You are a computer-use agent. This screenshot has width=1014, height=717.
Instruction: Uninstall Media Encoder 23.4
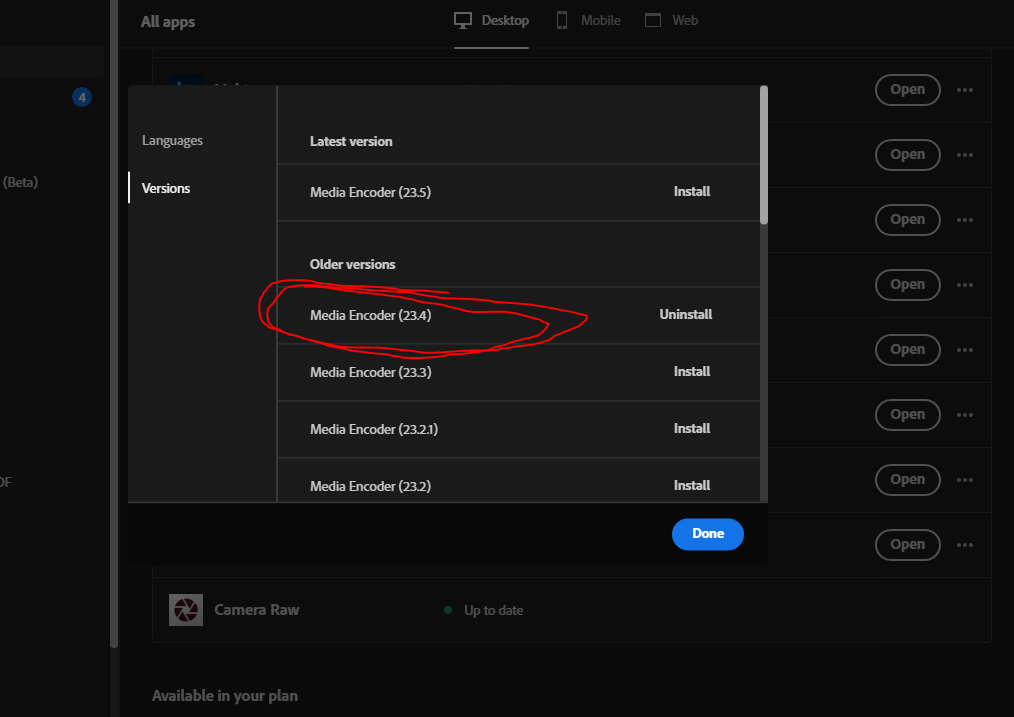(685, 314)
